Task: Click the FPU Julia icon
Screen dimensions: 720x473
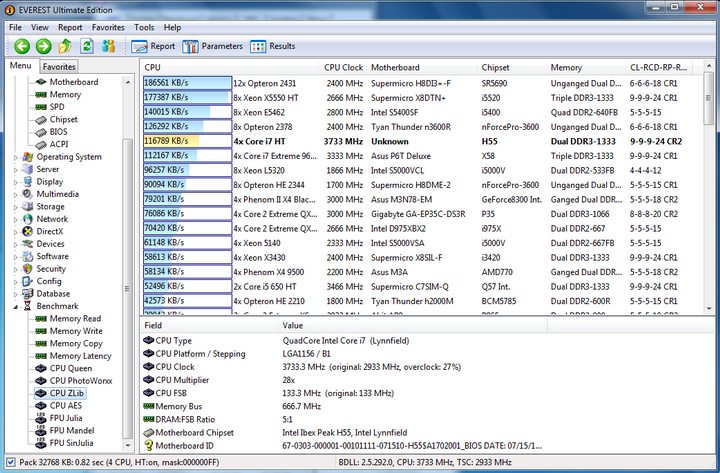Action: coord(41,418)
